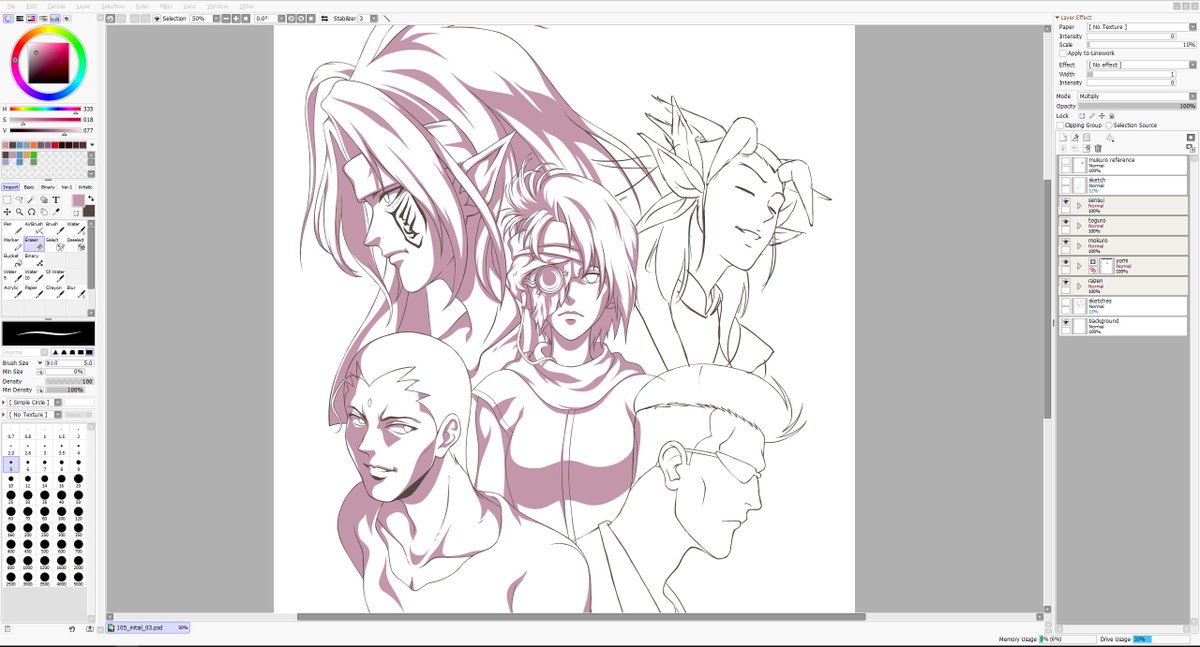The height and width of the screenshot is (647, 1200).
Task: Activate the Zoom magnifier tool
Action: (x=19, y=212)
